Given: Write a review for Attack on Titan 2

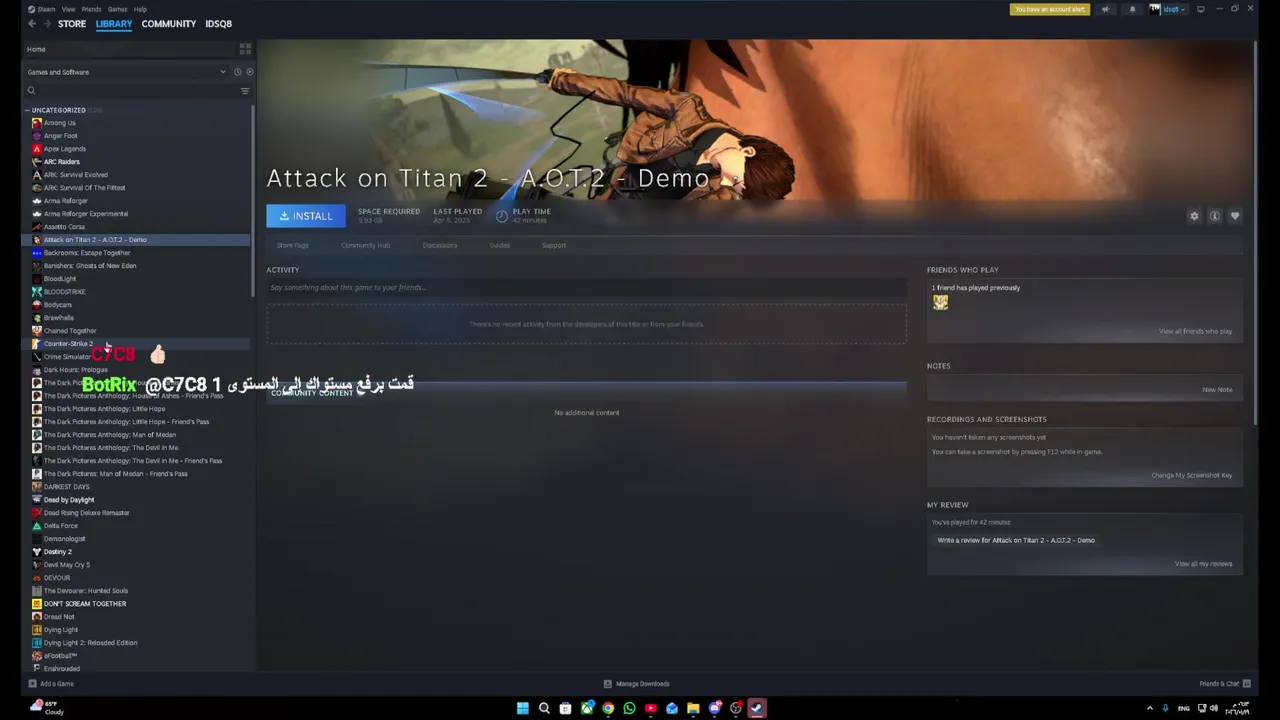Looking at the screenshot, I should (1016, 540).
